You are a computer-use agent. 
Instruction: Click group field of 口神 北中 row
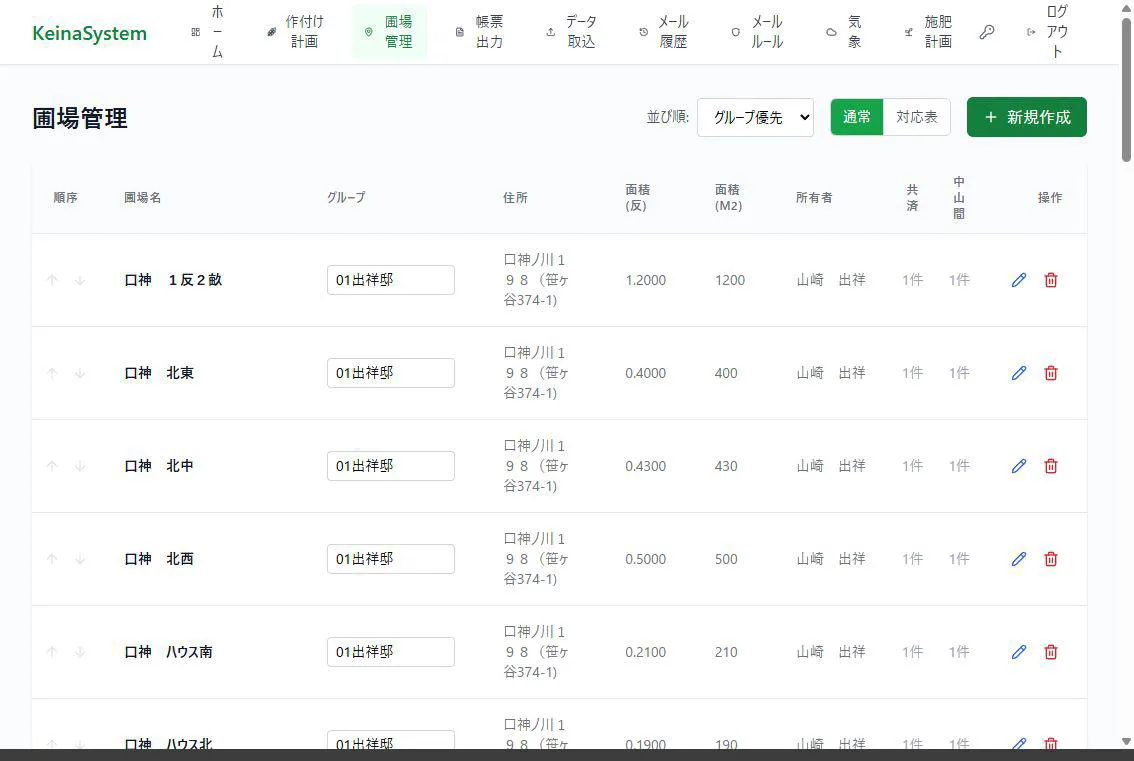pyautogui.click(x=390, y=466)
